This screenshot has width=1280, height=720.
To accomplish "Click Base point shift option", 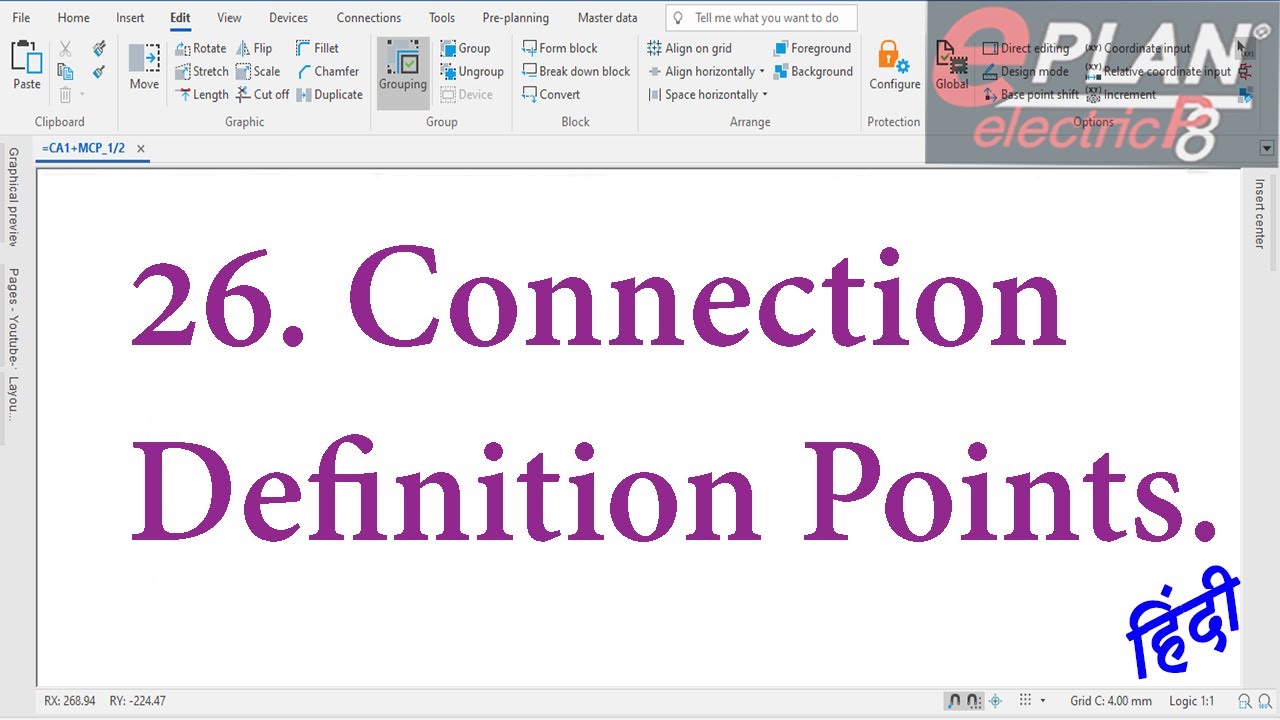I will point(1031,95).
